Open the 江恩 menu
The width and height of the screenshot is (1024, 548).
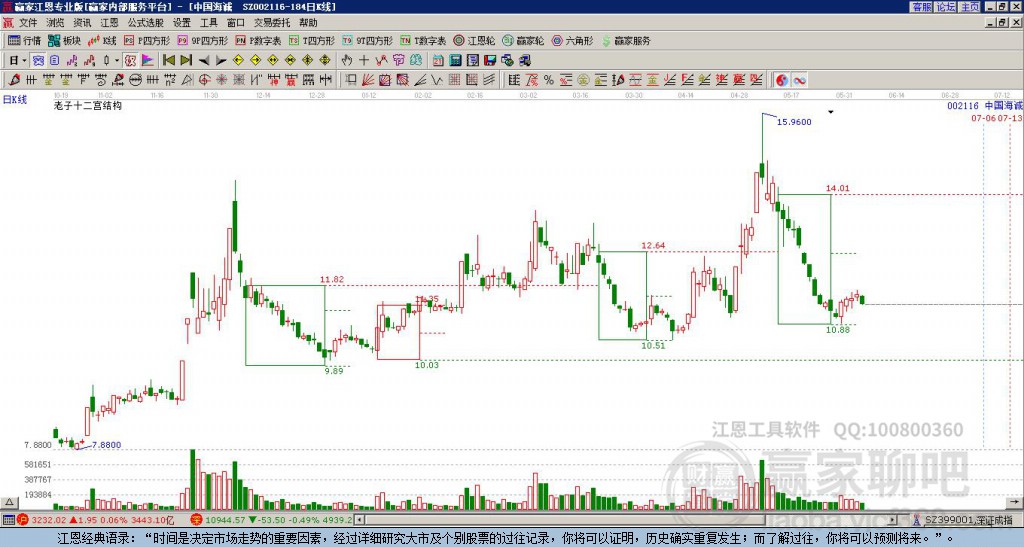click(110, 23)
